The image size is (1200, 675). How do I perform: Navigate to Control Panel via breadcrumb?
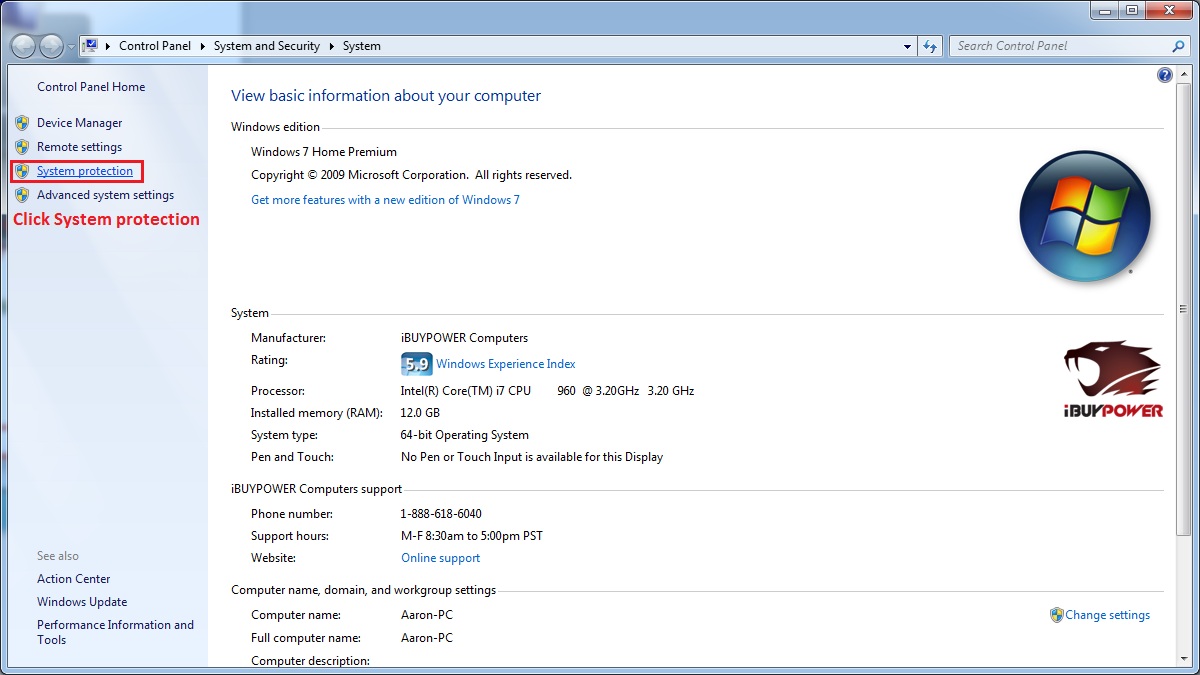coord(155,46)
